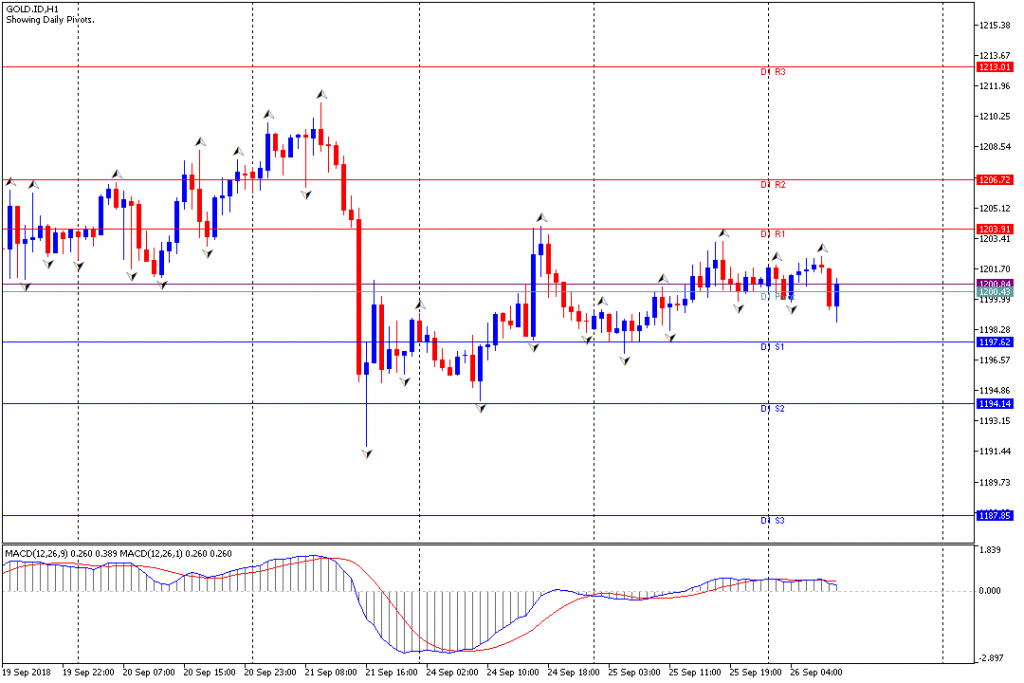Select the D1 S1 pivot line label
Viewport: 1024px width, 683px height.
point(773,347)
